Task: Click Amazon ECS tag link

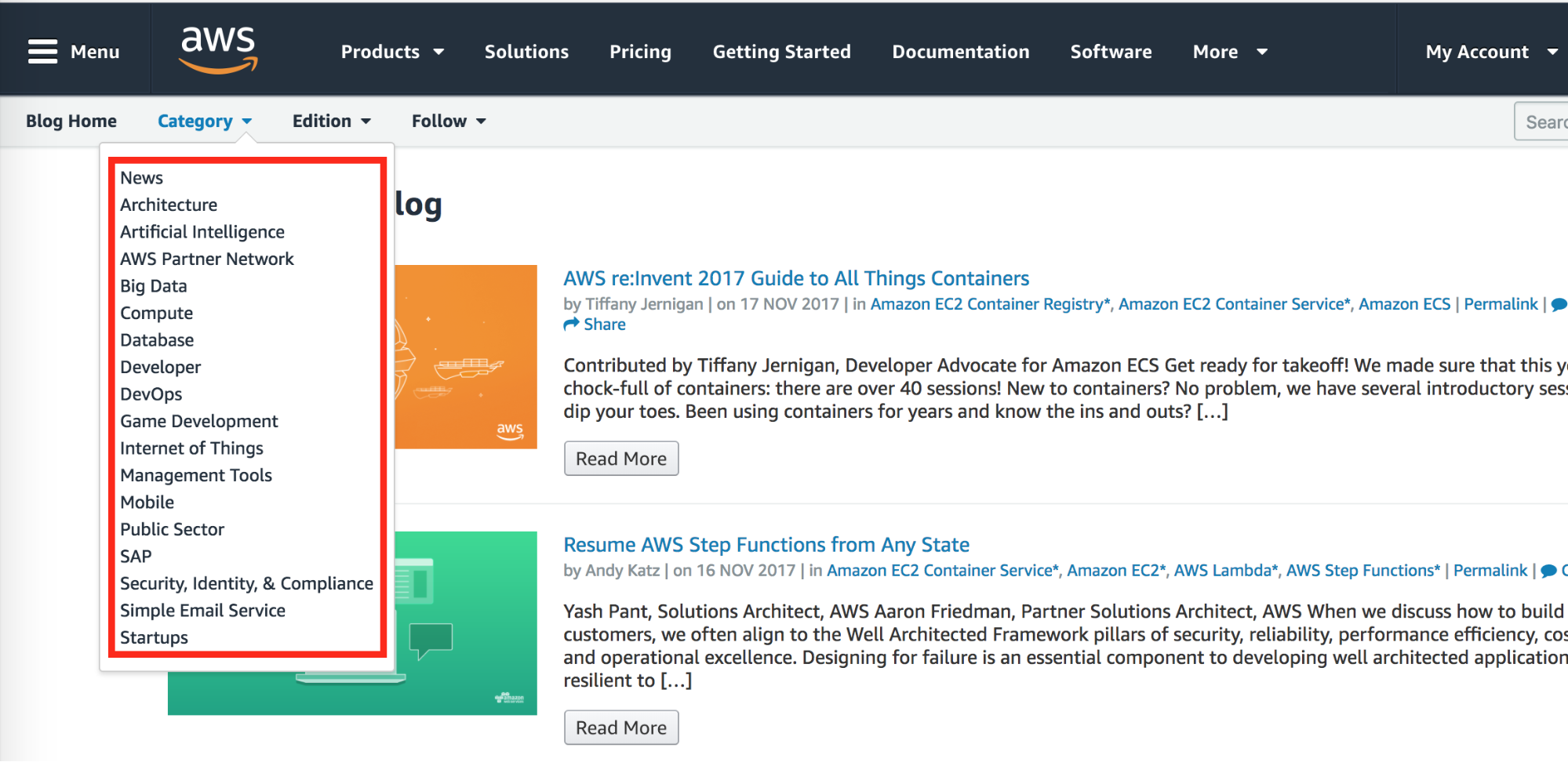Action: coord(1405,304)
